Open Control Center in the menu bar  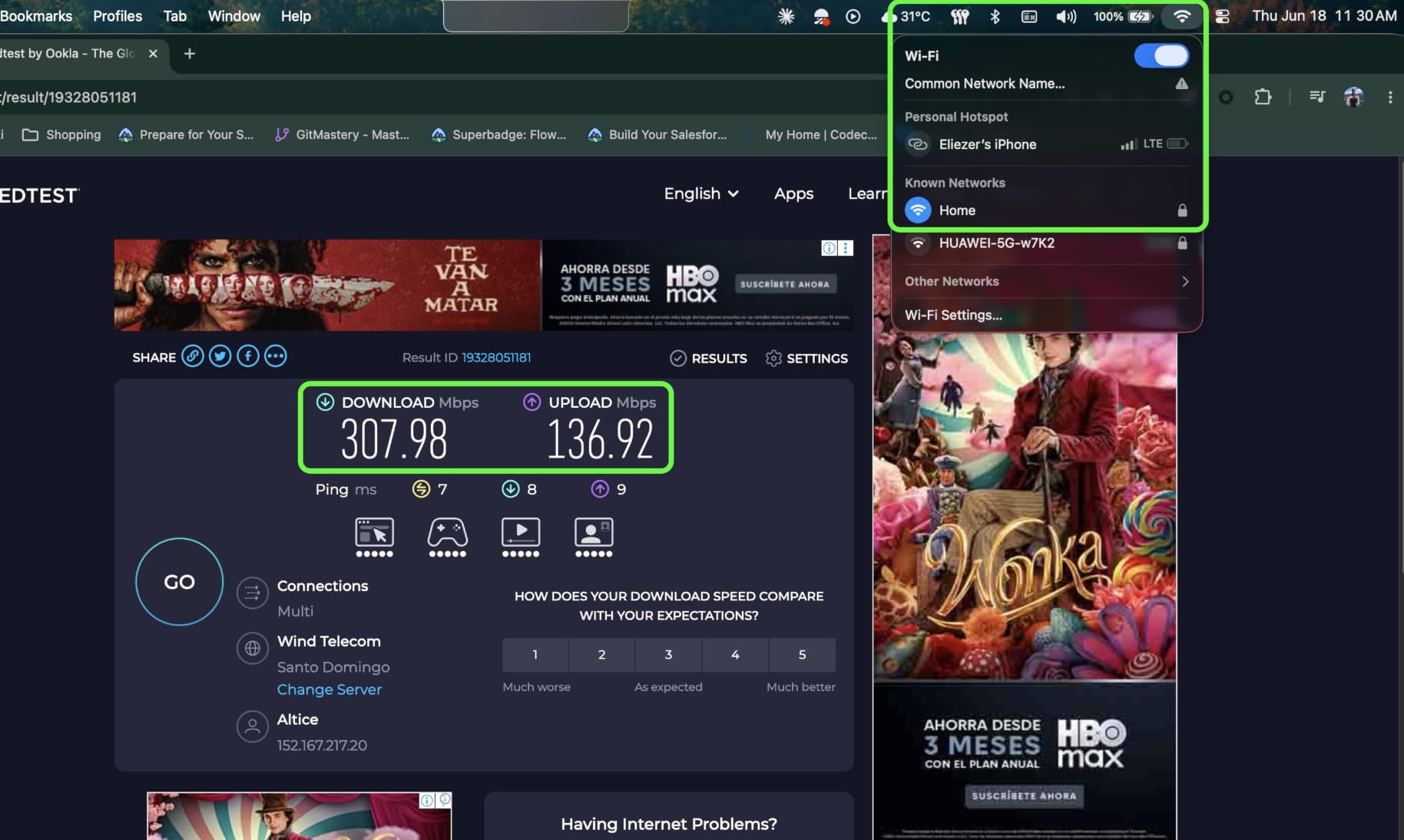click(1223, 16)
